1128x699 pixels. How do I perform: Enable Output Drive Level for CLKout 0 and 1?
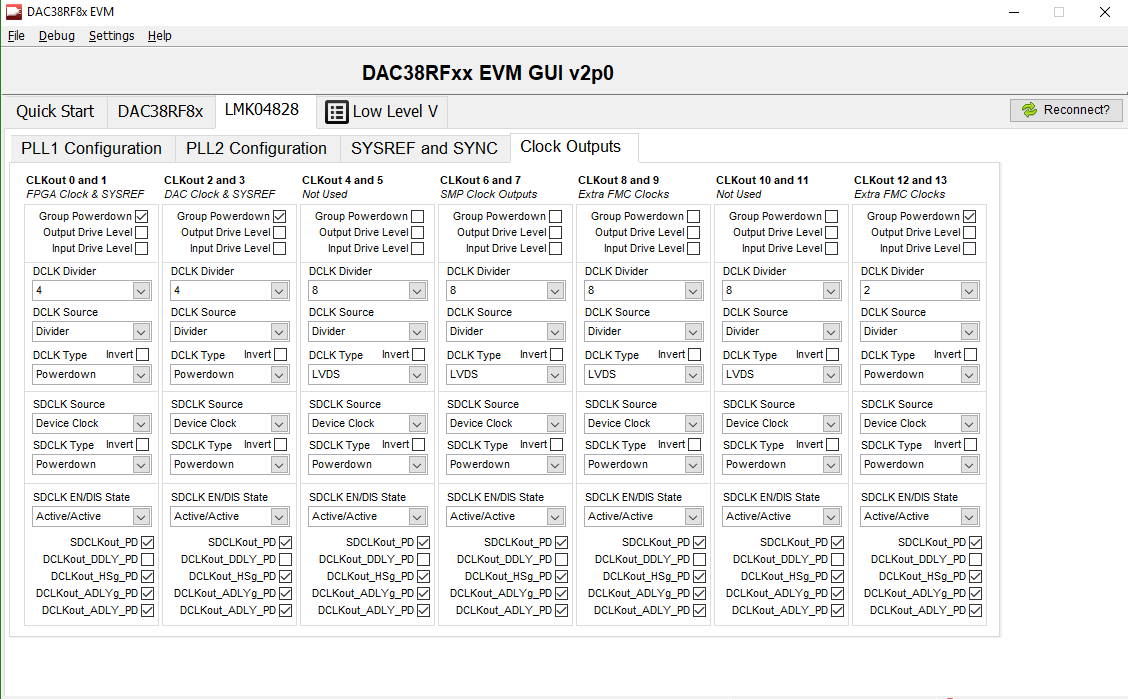coord(142,232)
